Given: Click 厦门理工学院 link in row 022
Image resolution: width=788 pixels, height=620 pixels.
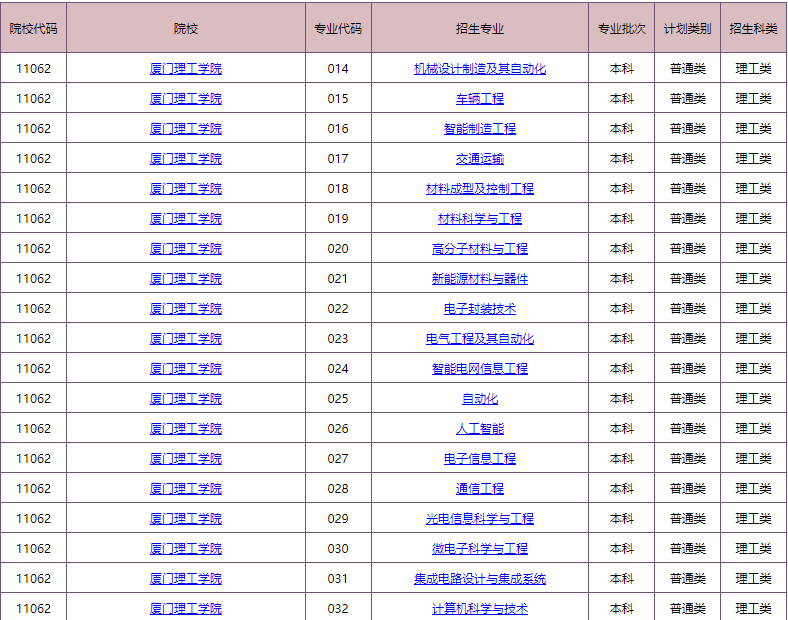Looking at the screenshot, I should pyautogui.click(x=185, y=309).
